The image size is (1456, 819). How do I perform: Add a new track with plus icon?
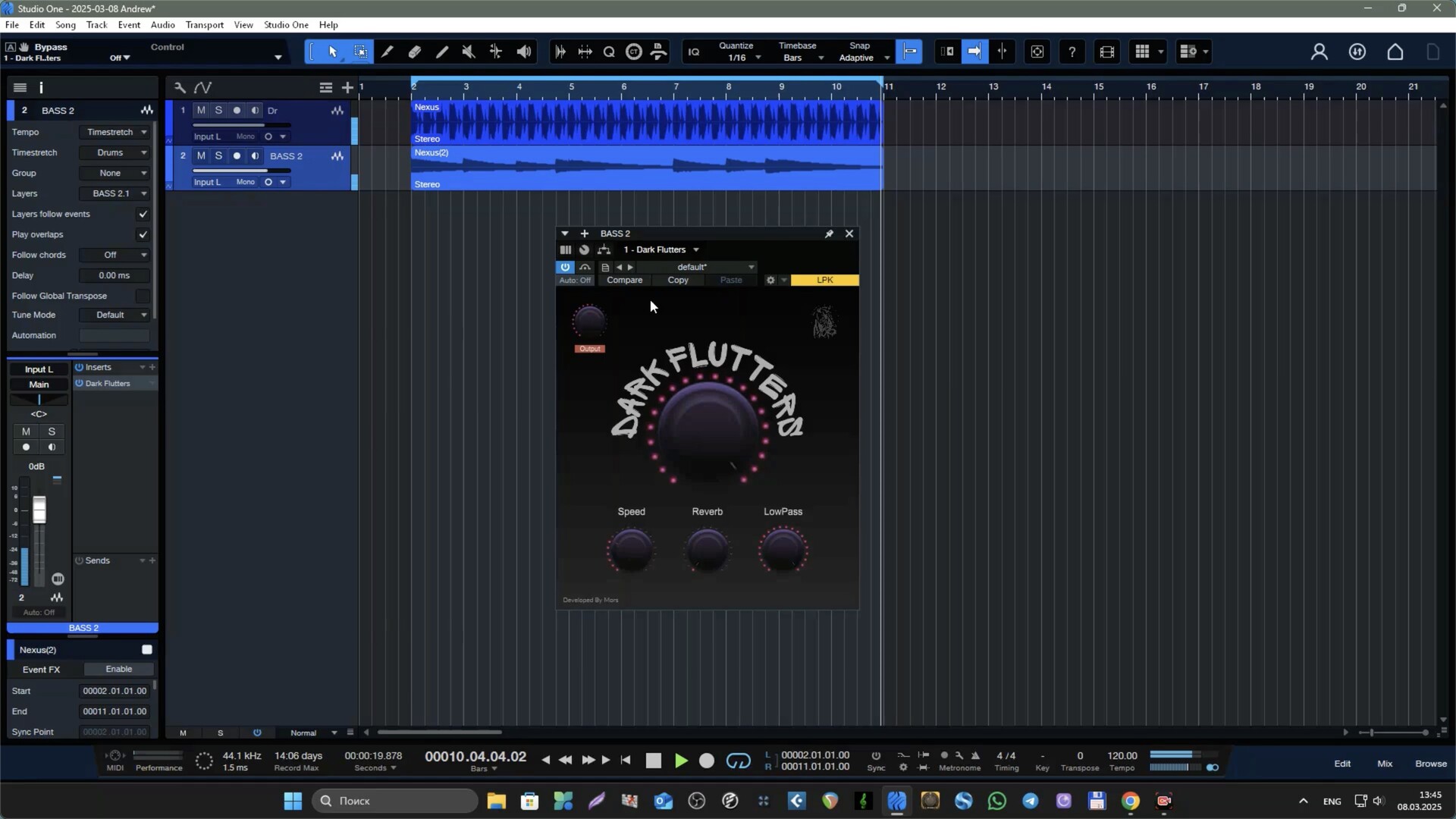tap(347, 88)
